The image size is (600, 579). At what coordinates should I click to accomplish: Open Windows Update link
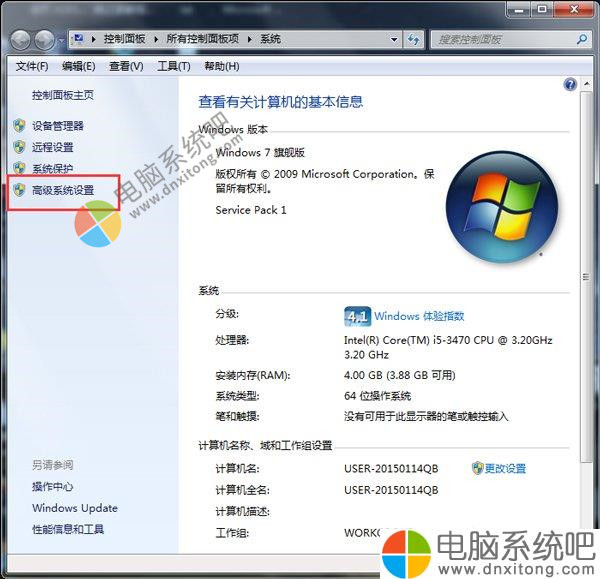click(x=75, y=508)
